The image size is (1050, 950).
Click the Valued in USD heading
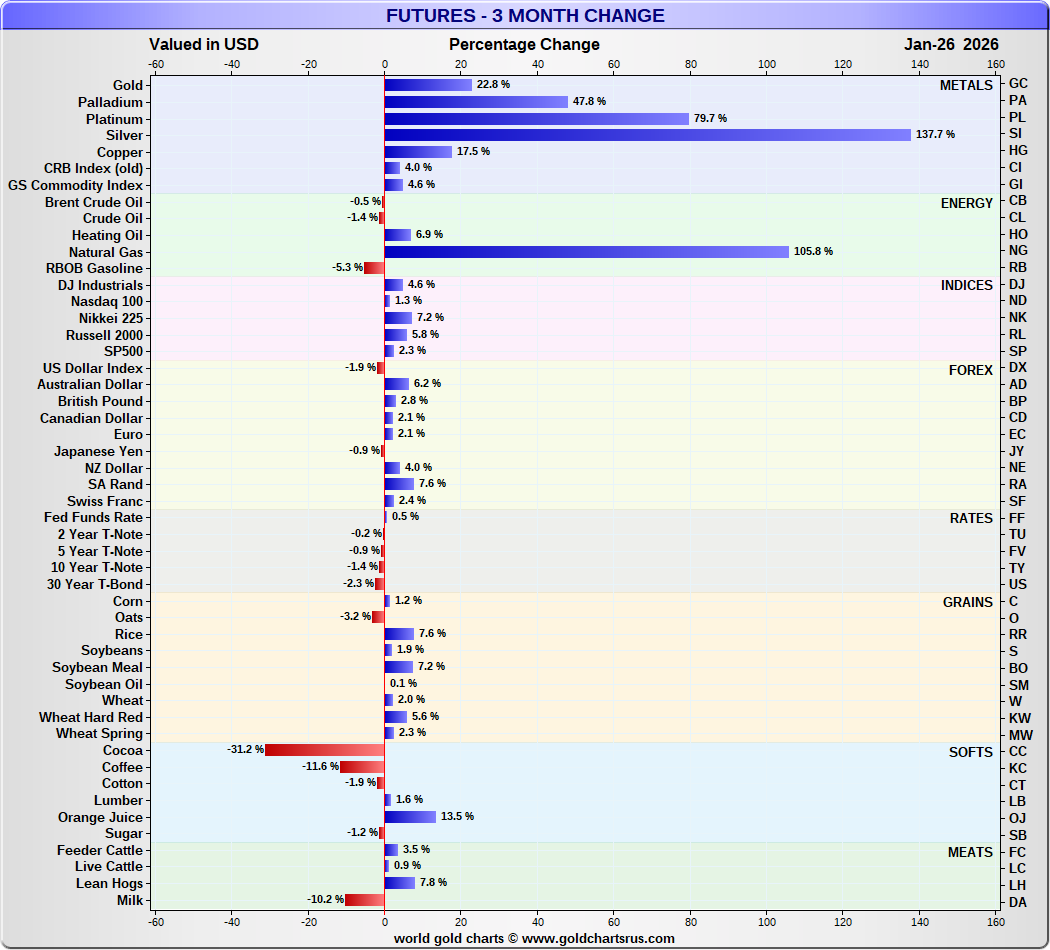204,44
